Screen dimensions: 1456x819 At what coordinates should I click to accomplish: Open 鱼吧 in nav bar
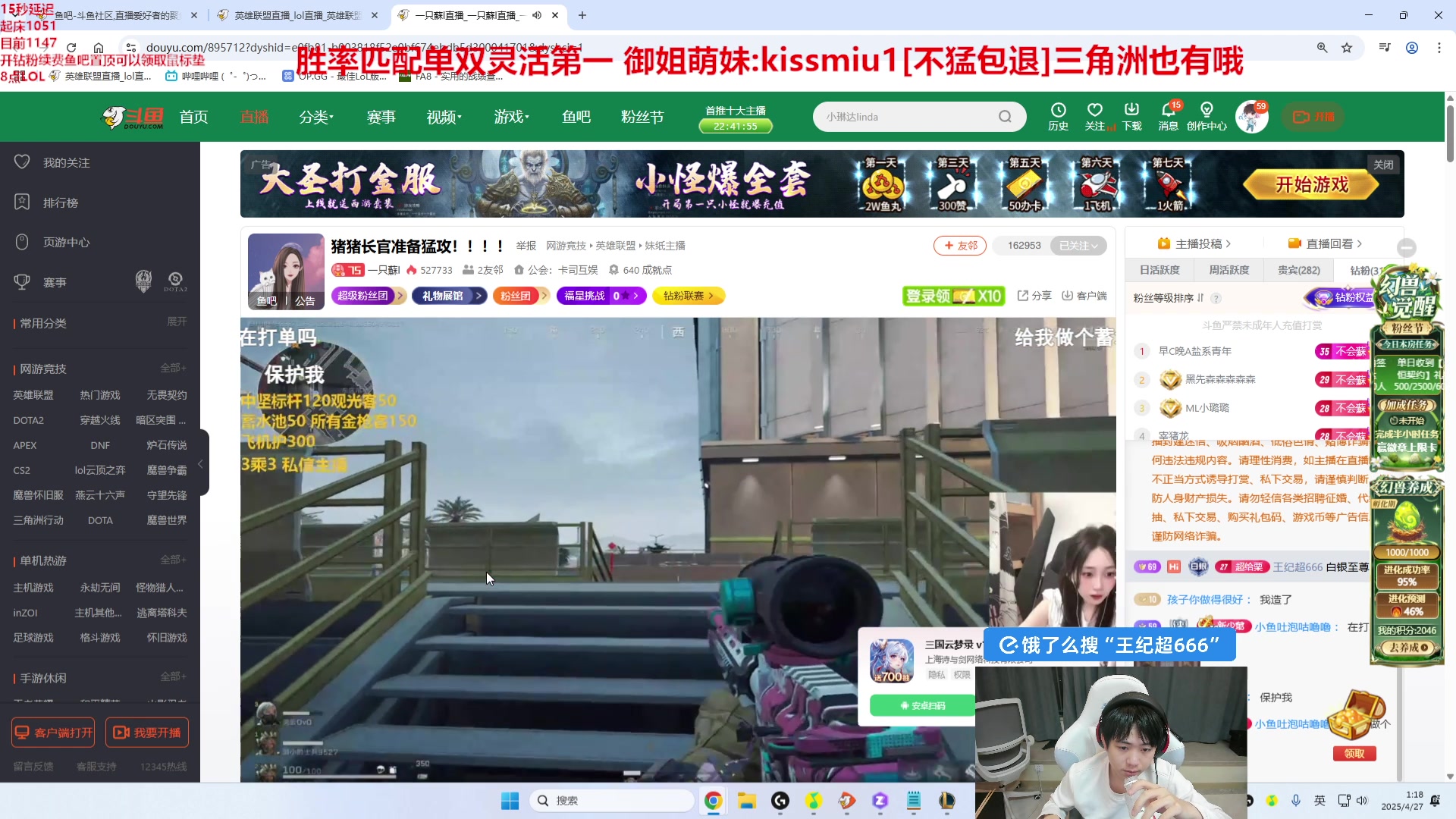(576, 117)
